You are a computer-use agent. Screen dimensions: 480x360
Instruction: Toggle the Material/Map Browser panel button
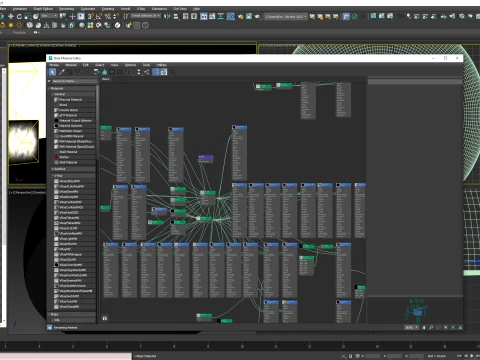coord(156,72)
